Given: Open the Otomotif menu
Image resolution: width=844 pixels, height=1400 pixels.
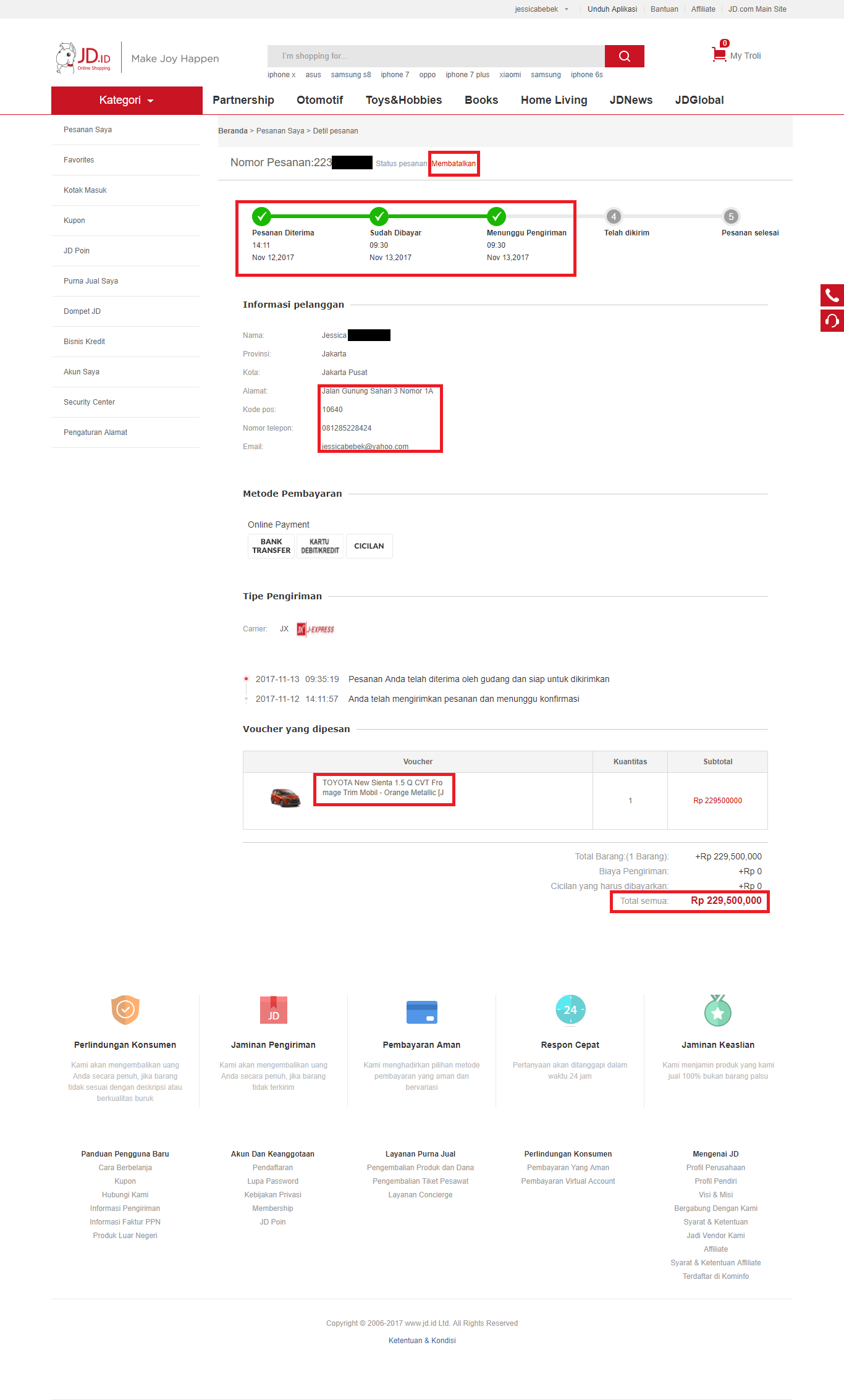Looking at the screenshot, I should [319, 100].
